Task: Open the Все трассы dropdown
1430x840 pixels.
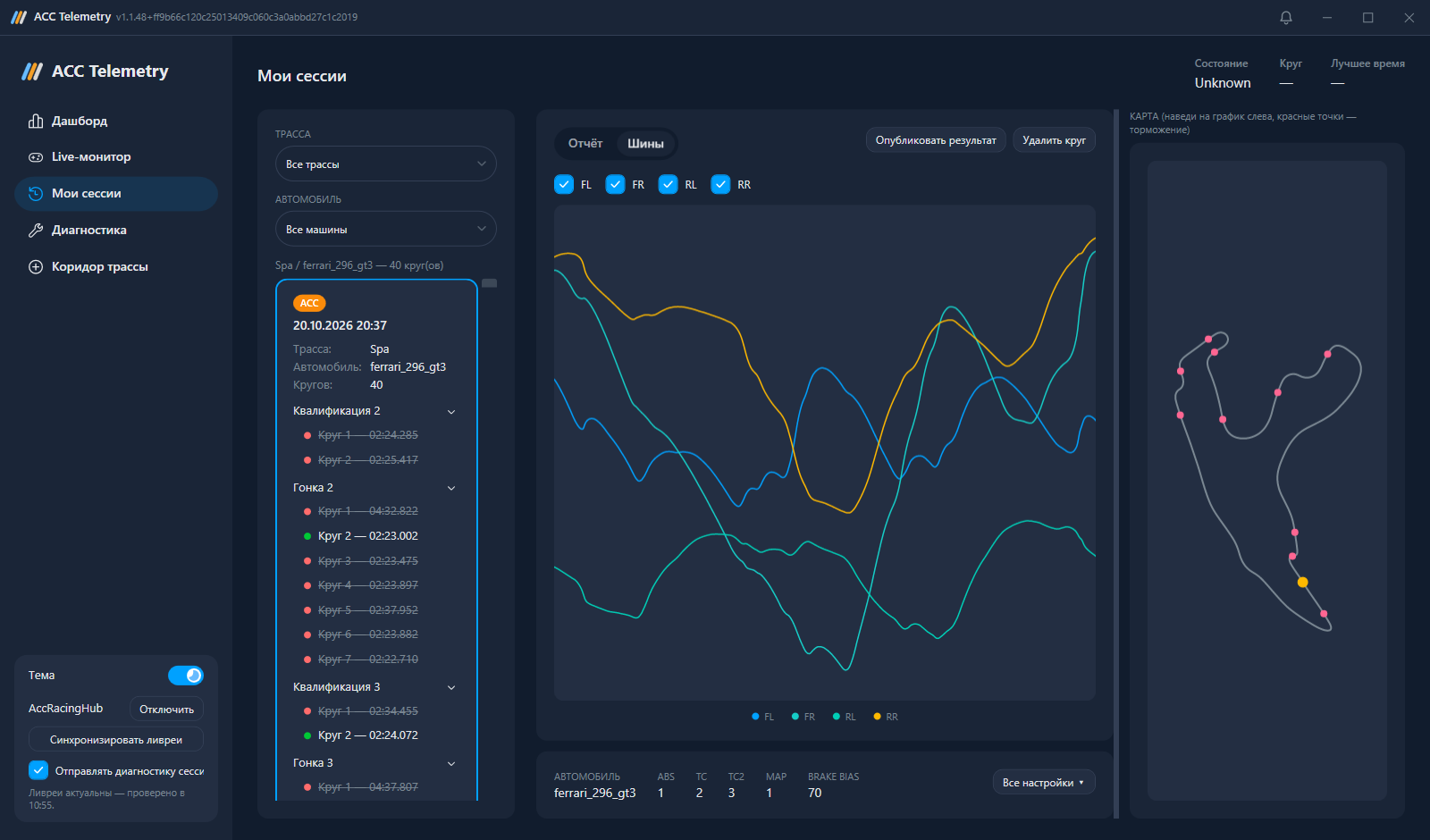Action: coord(386,164)
